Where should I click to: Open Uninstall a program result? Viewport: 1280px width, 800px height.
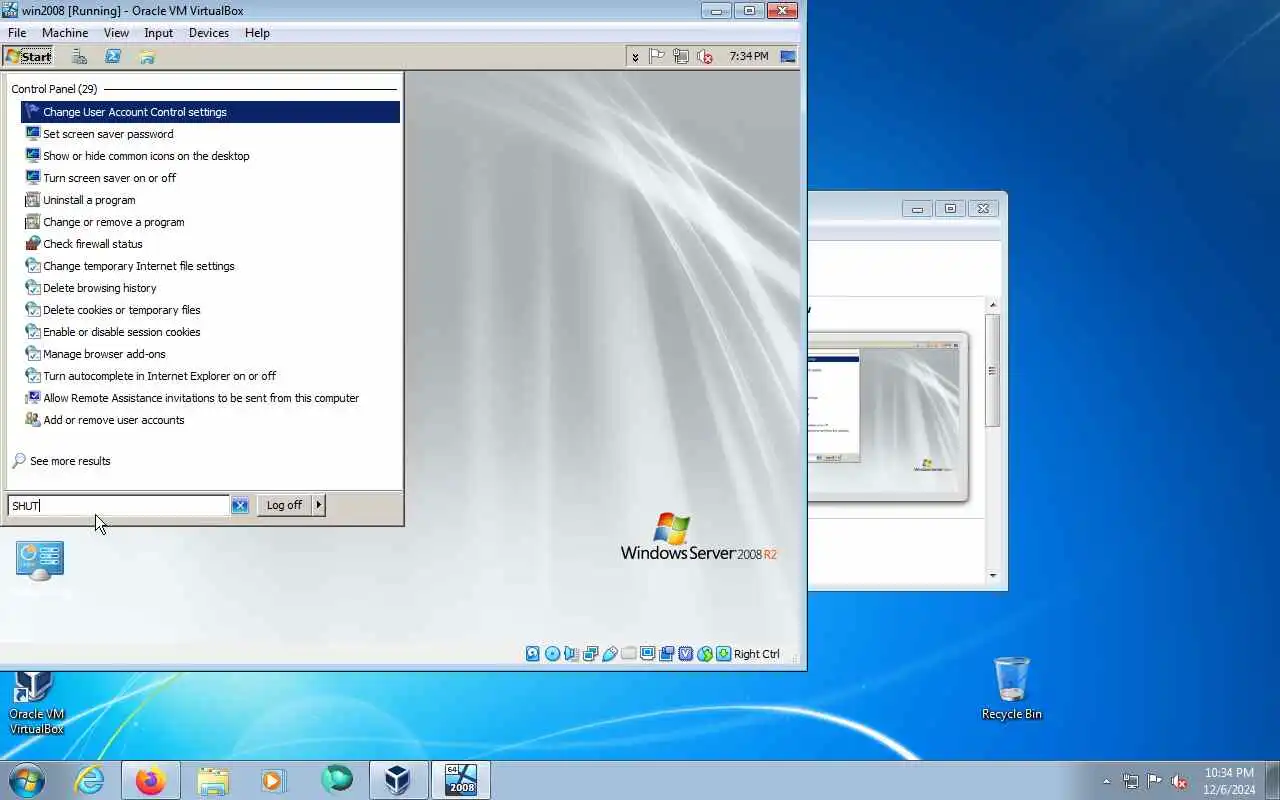coord(210,200)
